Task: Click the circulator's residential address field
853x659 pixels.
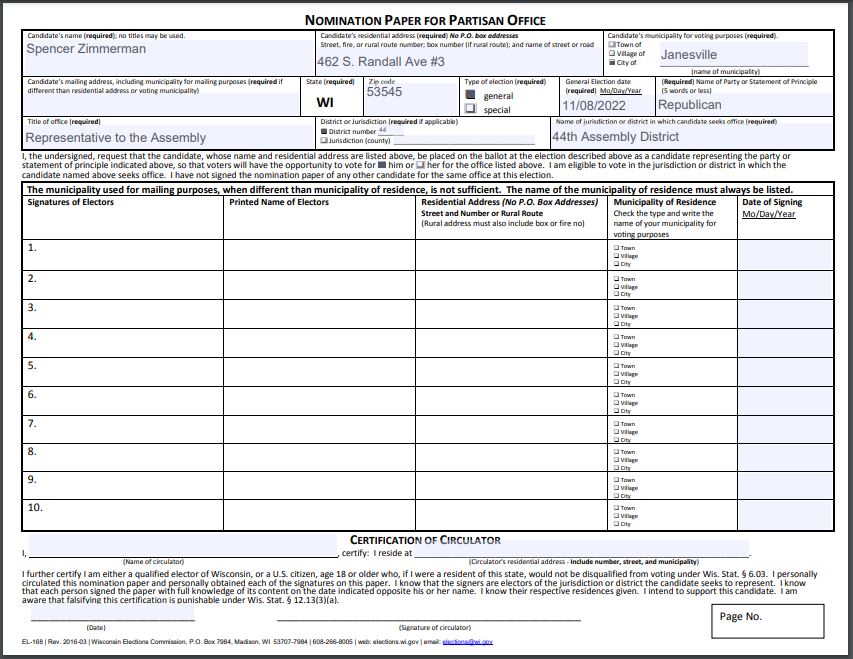Action: click(581, 549)
